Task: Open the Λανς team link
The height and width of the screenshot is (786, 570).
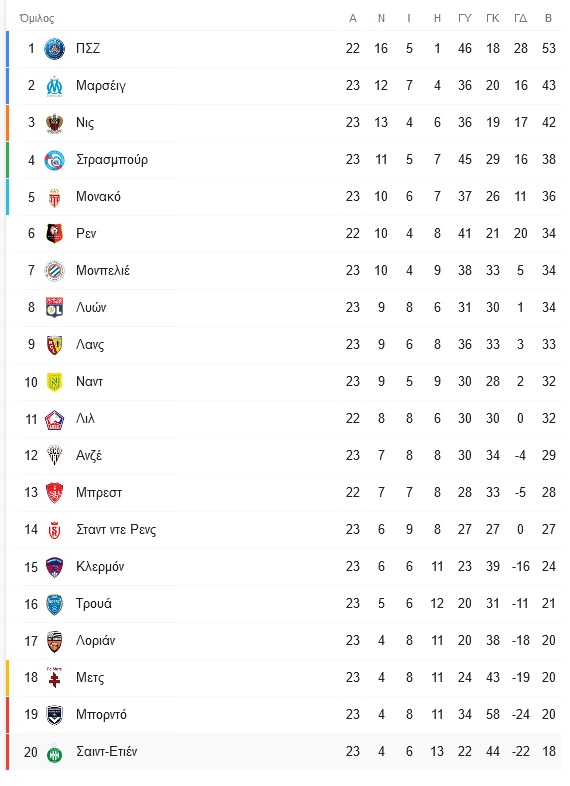Action: pyautogui.click(x=90, y=345)
